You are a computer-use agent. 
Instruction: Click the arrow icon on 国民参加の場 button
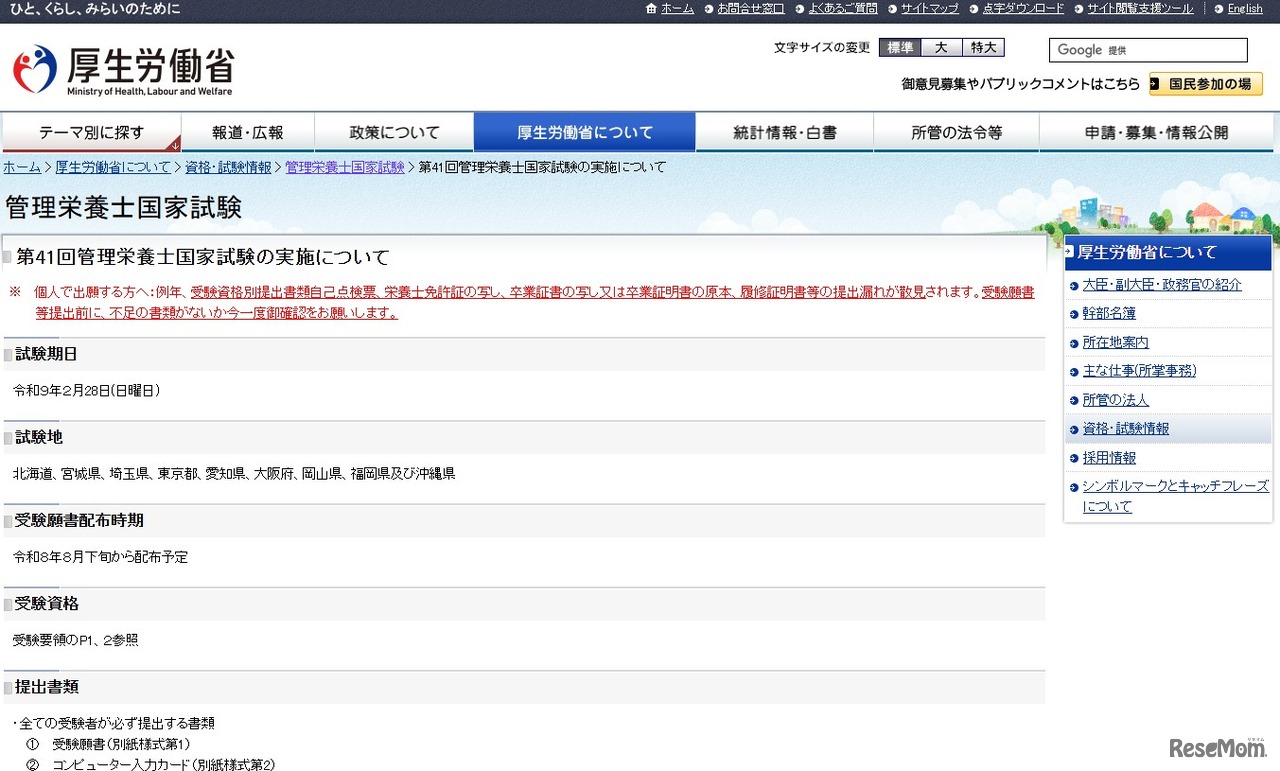pos(1155,84)
